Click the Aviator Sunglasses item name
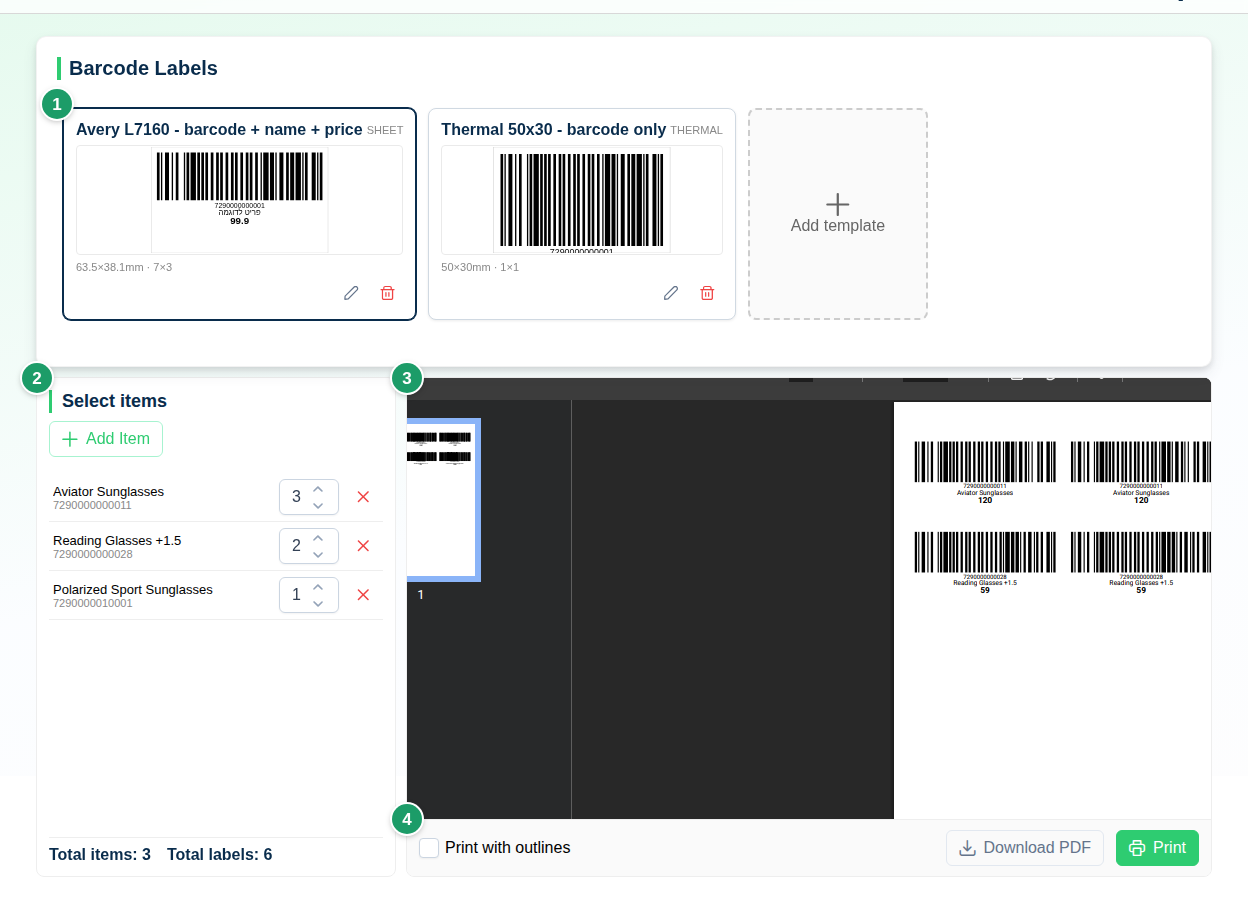 click(108, 491)
